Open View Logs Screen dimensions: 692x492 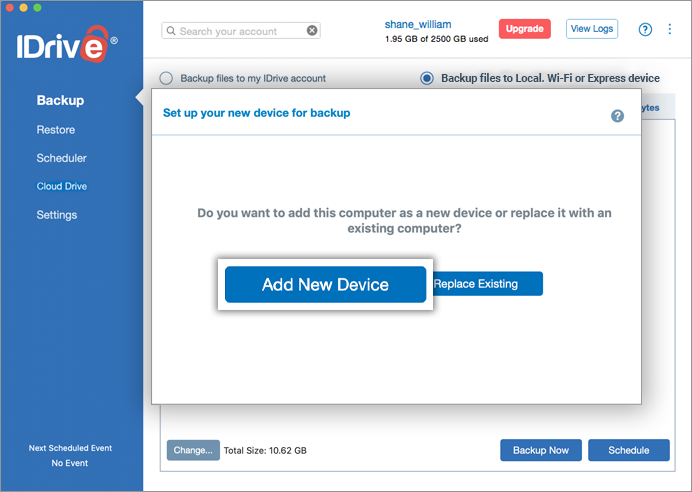(591, 29)
